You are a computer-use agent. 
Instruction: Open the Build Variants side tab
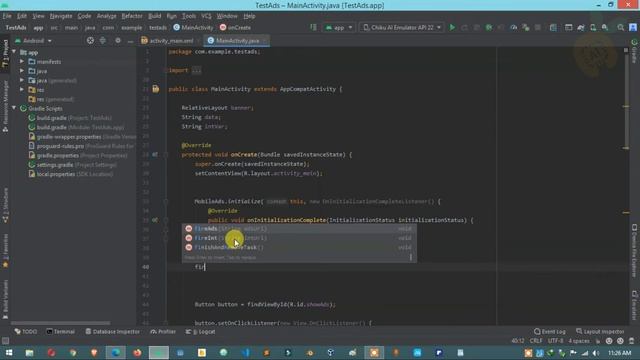point(5,299)
